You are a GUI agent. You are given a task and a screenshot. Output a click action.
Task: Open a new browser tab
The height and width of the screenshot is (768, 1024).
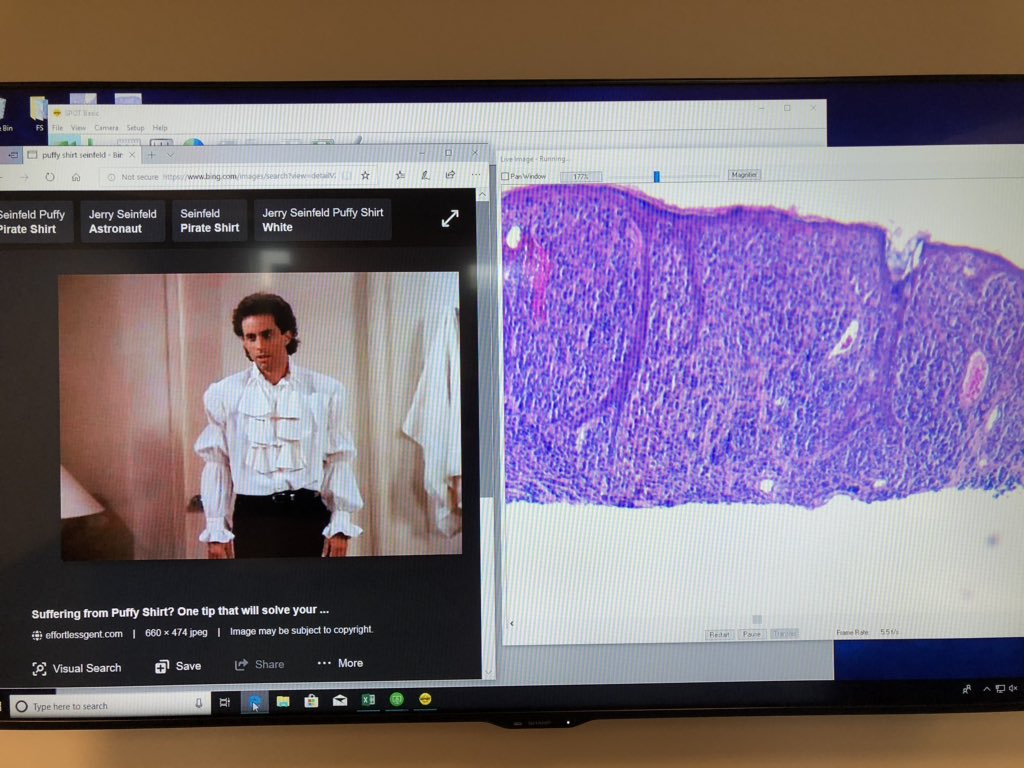[x=151, y=155]
